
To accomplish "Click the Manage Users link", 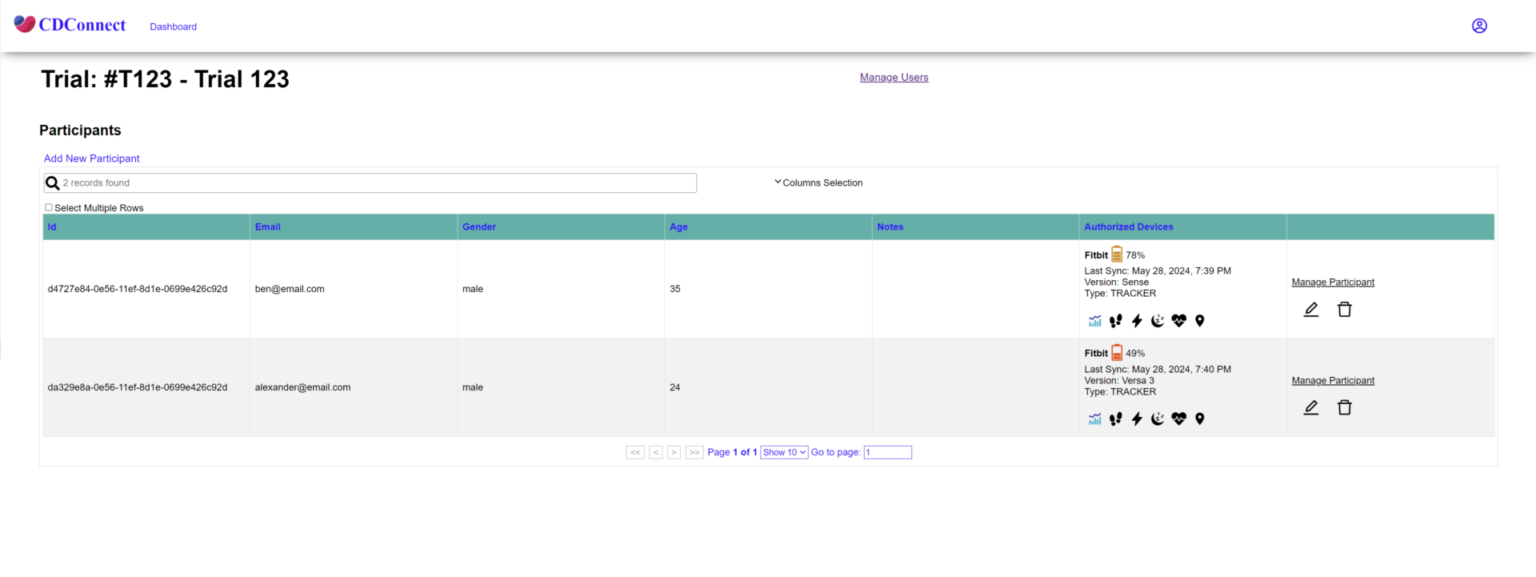I will 893,77.
